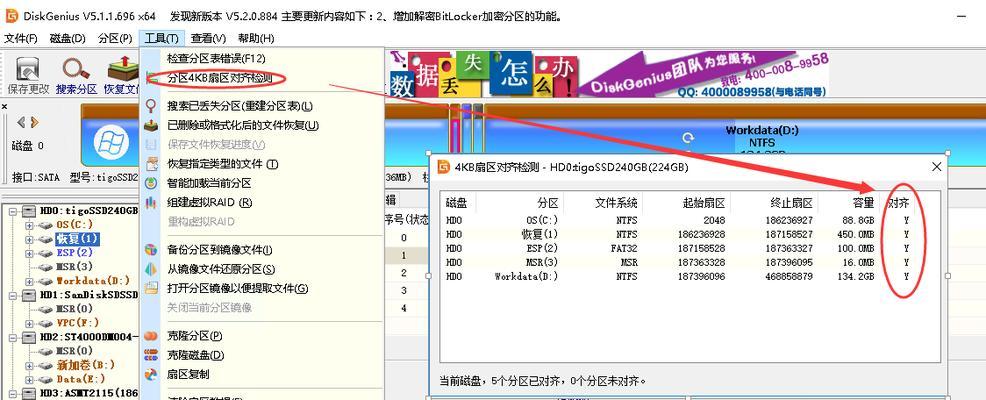This screenshot has height=400, width=986.
Task: Click the Windows logo partition in disk map
Action: tap(111, 142)
